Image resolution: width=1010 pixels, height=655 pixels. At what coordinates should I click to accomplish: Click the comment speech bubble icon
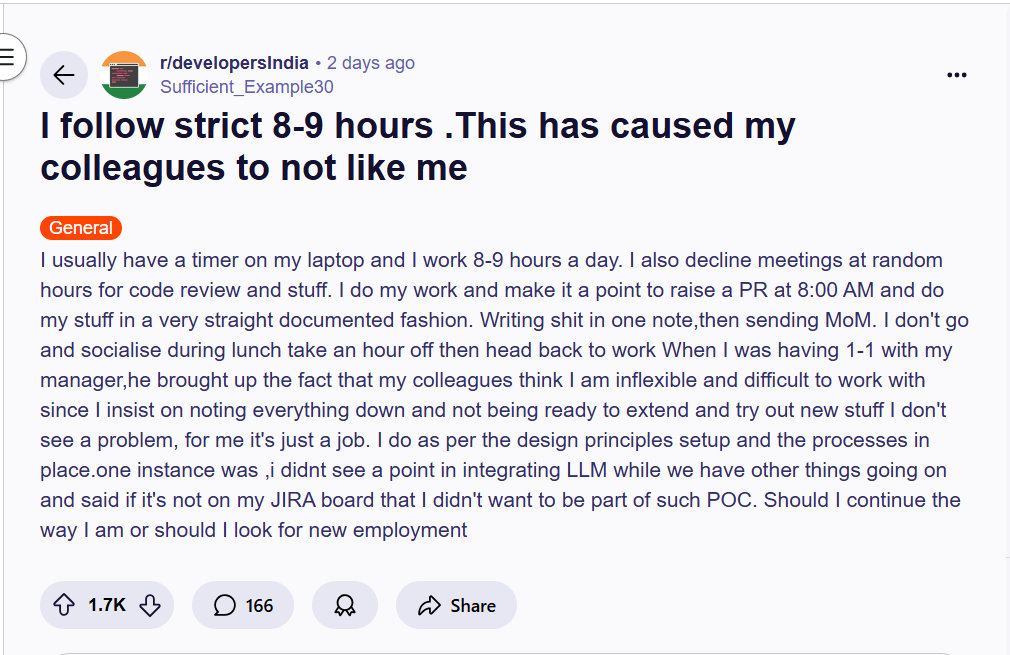(x=226, y=605)
